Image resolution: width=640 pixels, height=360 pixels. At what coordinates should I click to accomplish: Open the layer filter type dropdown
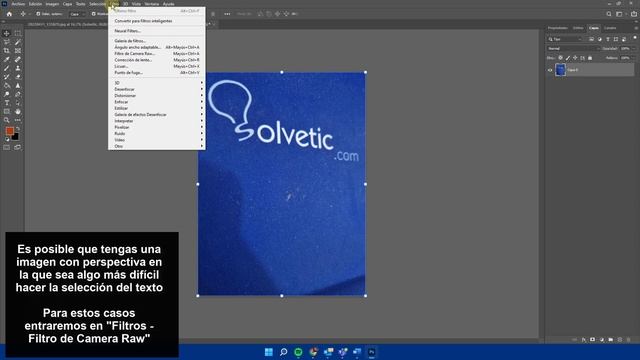(565, 39)
